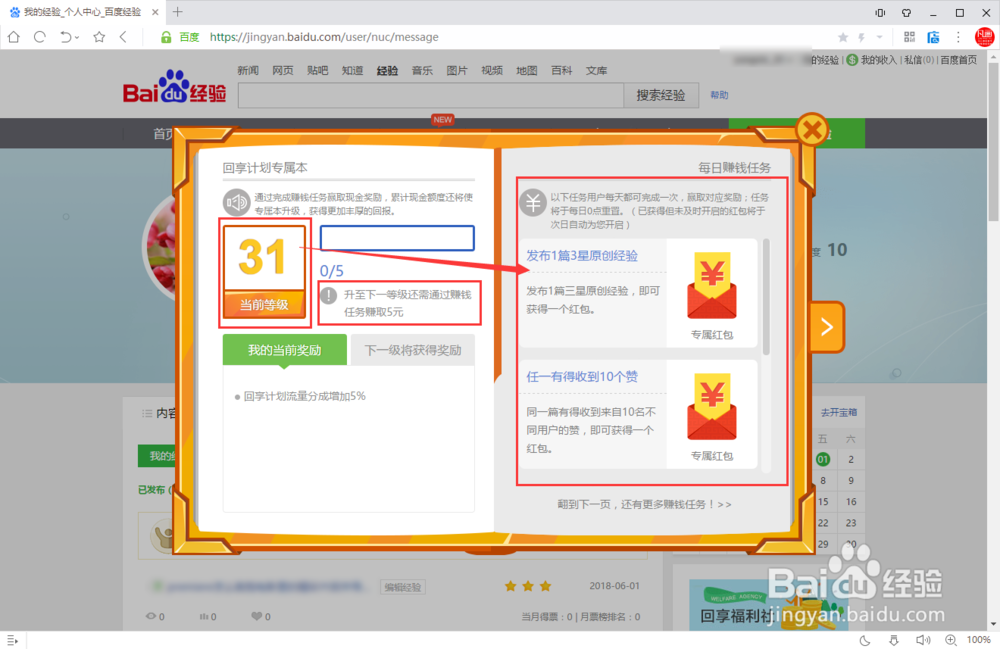Viewport: 1000px width, 649px height.
Task: Open the 网页 nav link
Action: tap(283, 70)
